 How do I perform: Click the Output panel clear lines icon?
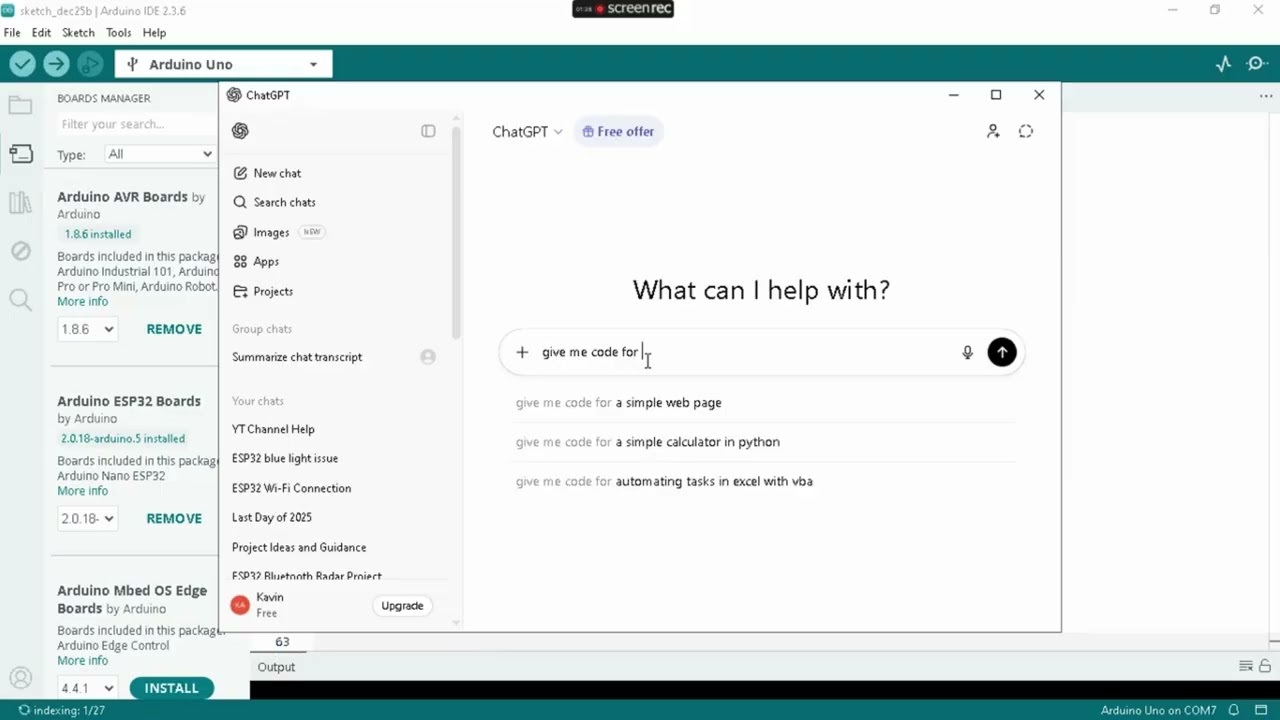1246,666
